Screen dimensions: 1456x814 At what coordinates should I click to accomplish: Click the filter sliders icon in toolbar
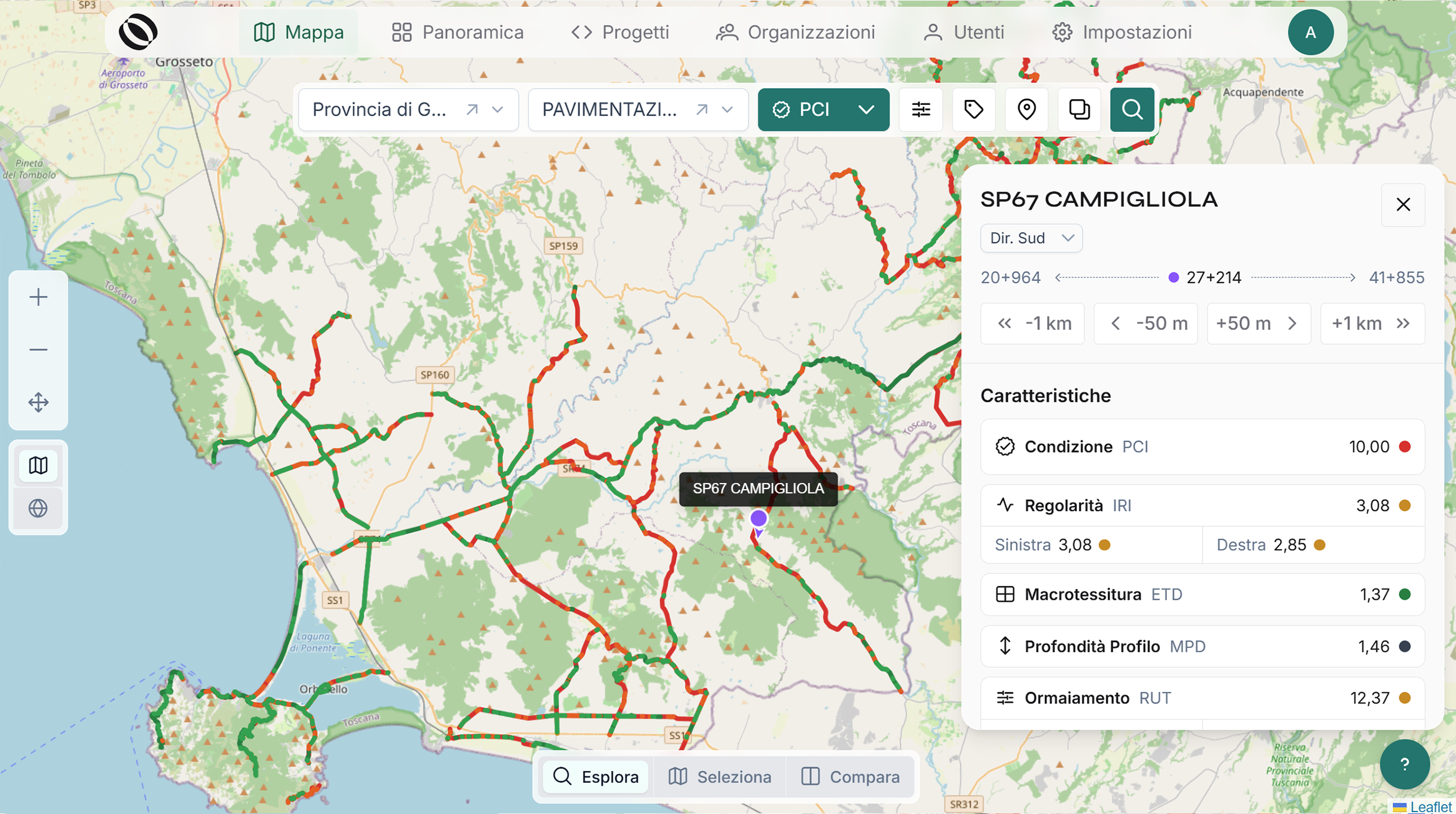tap(921, 110)
